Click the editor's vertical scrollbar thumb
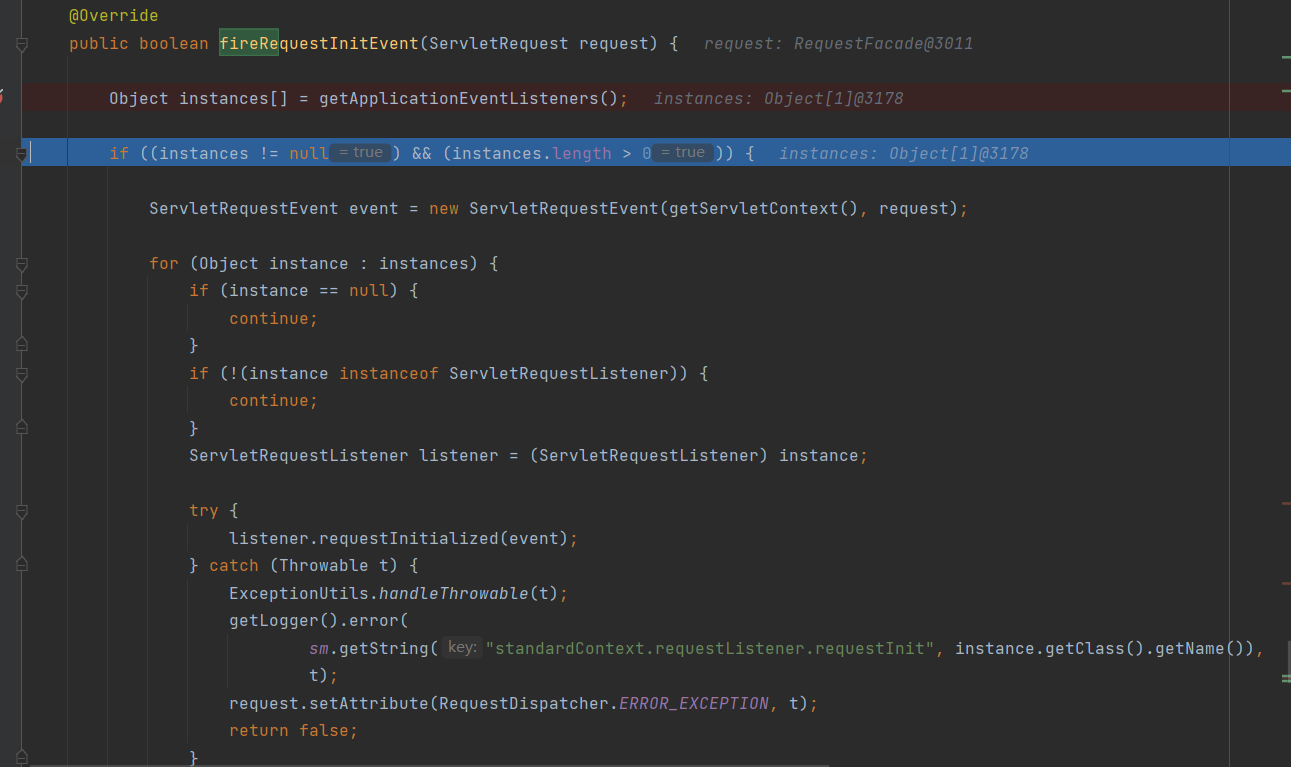Viewport: 1291px width, 767px height. 1287,661
